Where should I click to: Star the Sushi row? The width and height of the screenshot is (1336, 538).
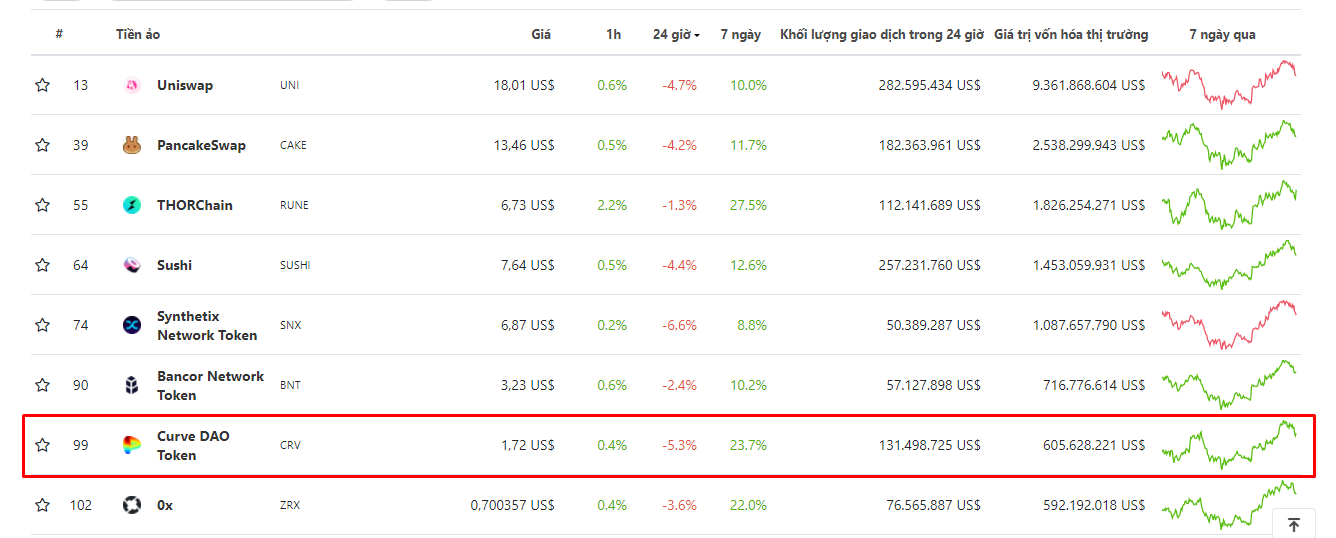(42, 265)
